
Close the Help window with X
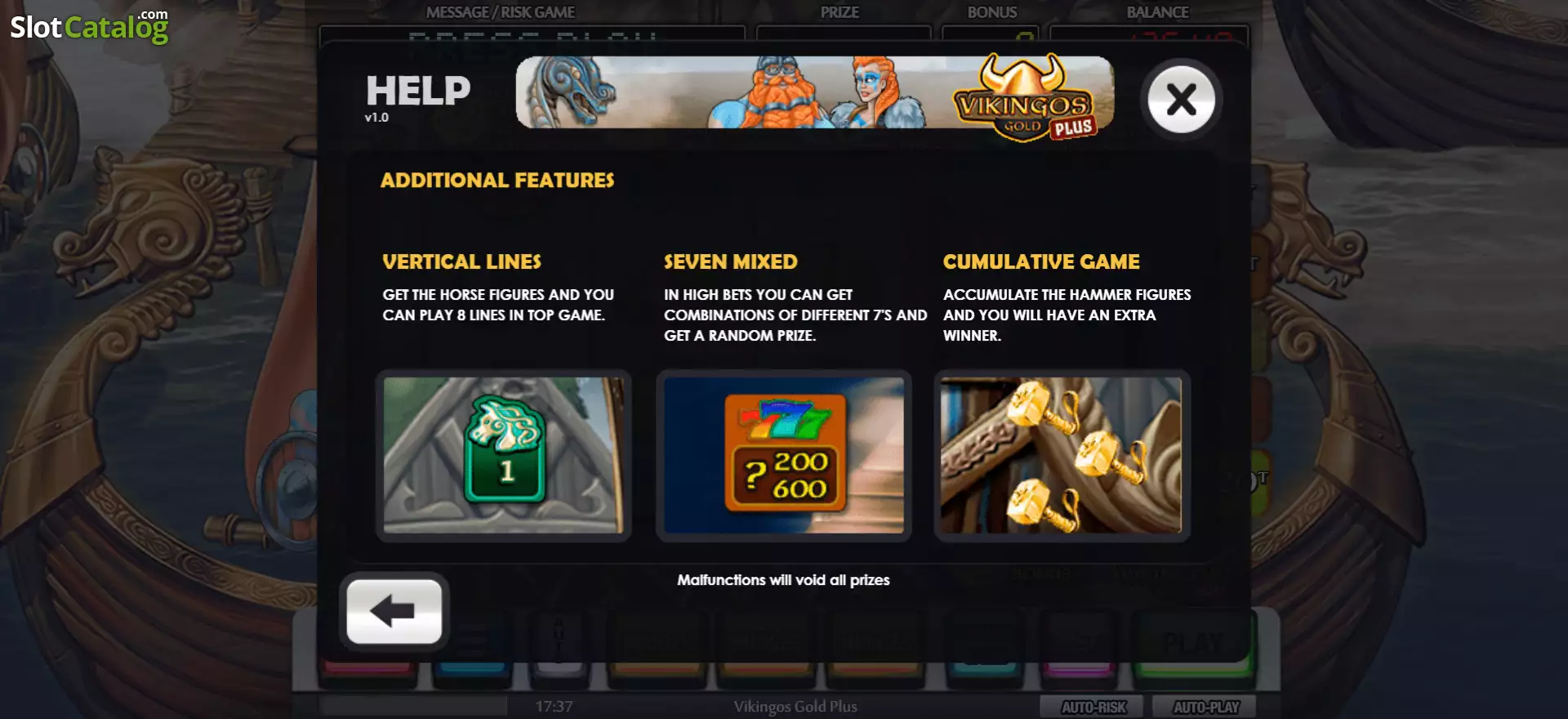click(1181, 100)
